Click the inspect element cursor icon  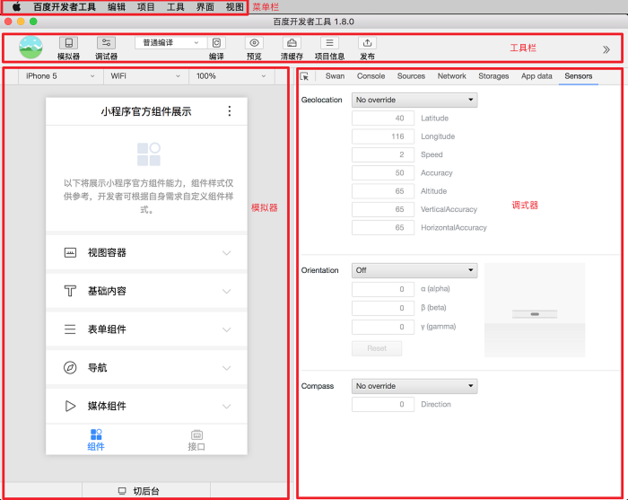click(x=305, y=76)
